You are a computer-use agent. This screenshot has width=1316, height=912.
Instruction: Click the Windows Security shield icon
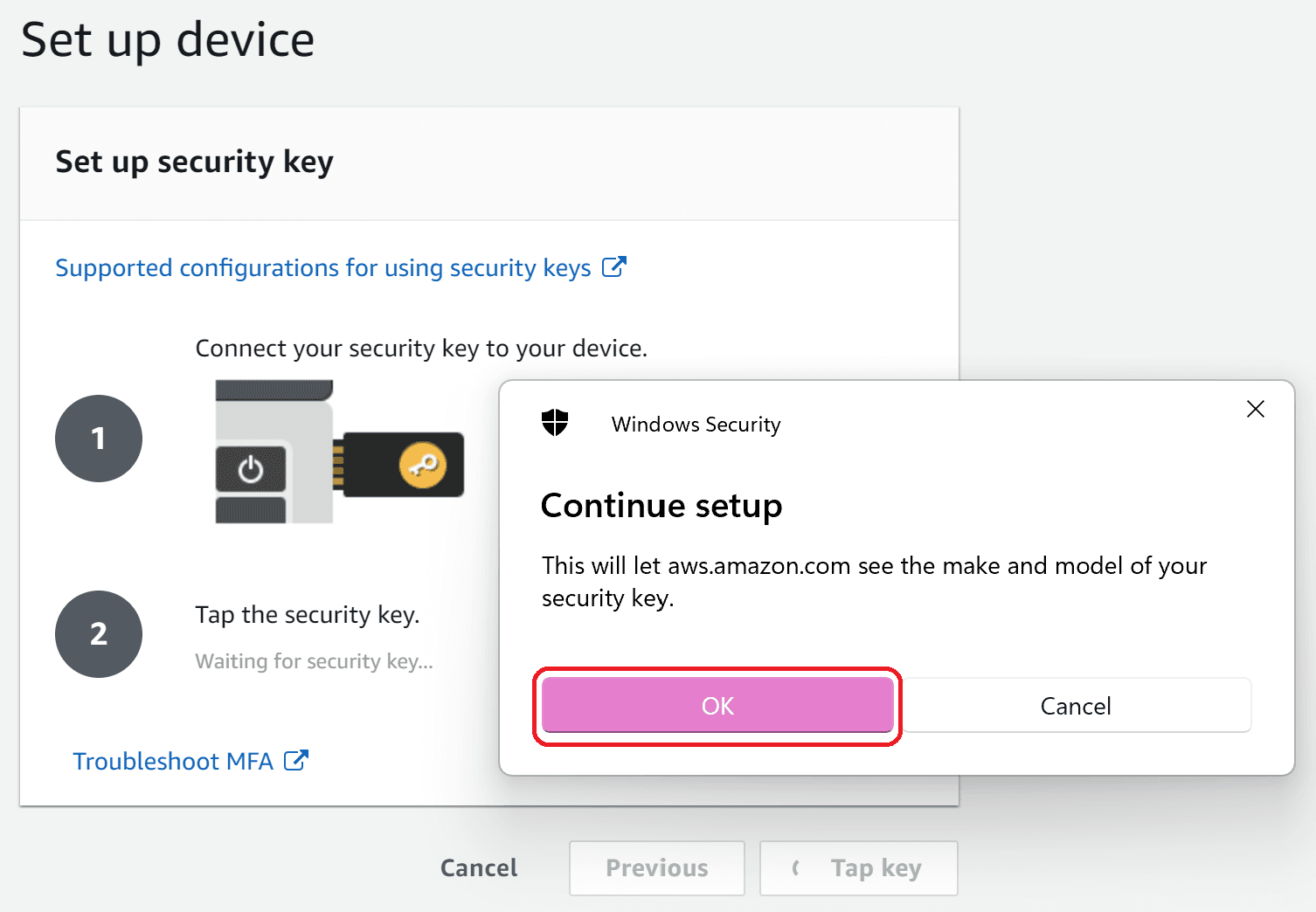[555, 424]
